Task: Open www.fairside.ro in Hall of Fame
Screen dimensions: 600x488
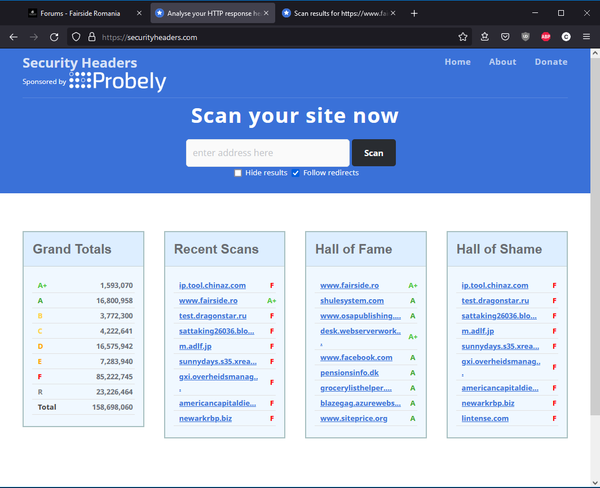Action: (x=349, y=286)
